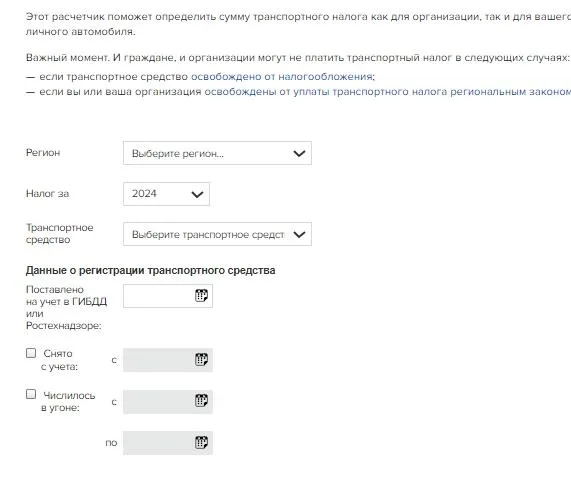Click the chevron arrow beside year 2024
This screenshot has width=571, height=478.
click(x=197, y=194)
